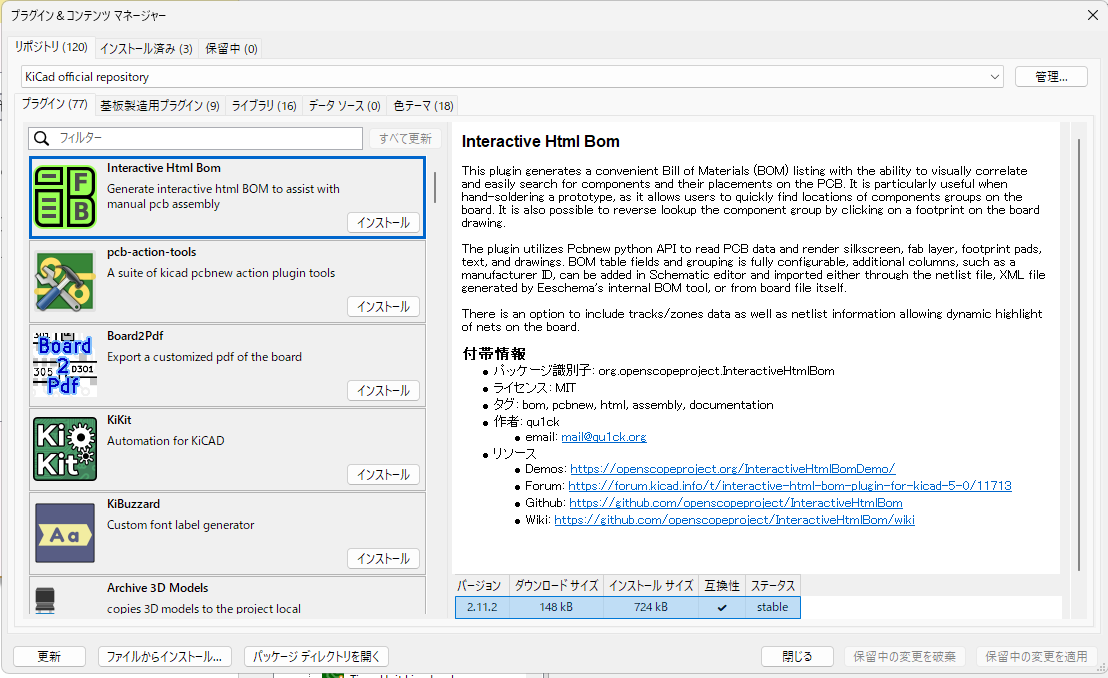Viewport: 1108px width, 678px height.
Task: Open the mail@qu1ck.org email link
Action: click(x=603, y=437)
